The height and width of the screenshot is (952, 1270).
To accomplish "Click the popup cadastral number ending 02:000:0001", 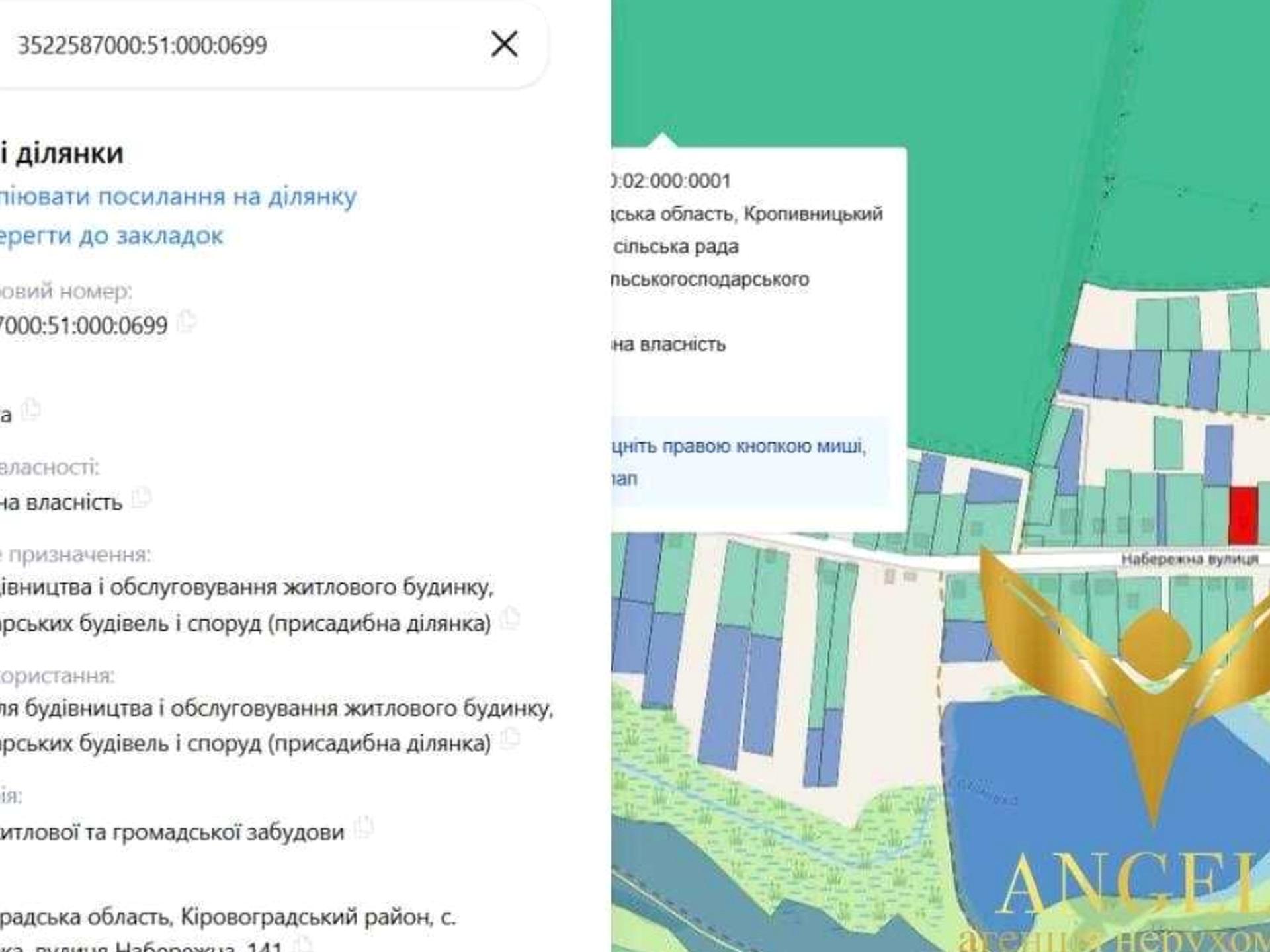I will pos(669,180).
